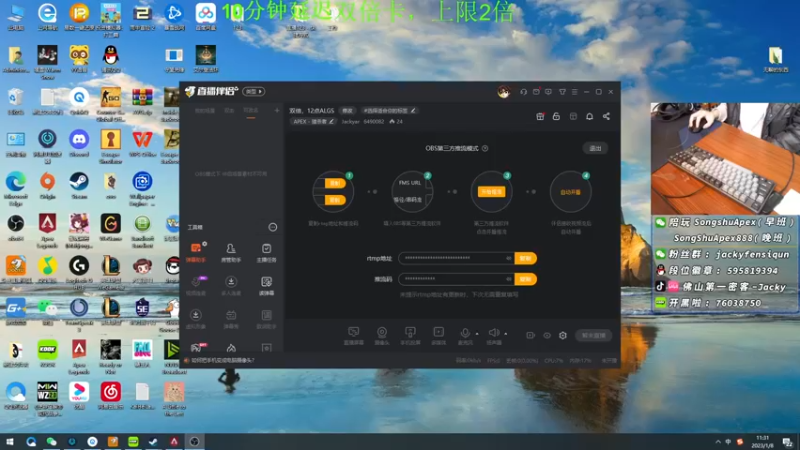
Task: Open the hamburger main menu
Action: pyautogui.click(x=574, y=92)
